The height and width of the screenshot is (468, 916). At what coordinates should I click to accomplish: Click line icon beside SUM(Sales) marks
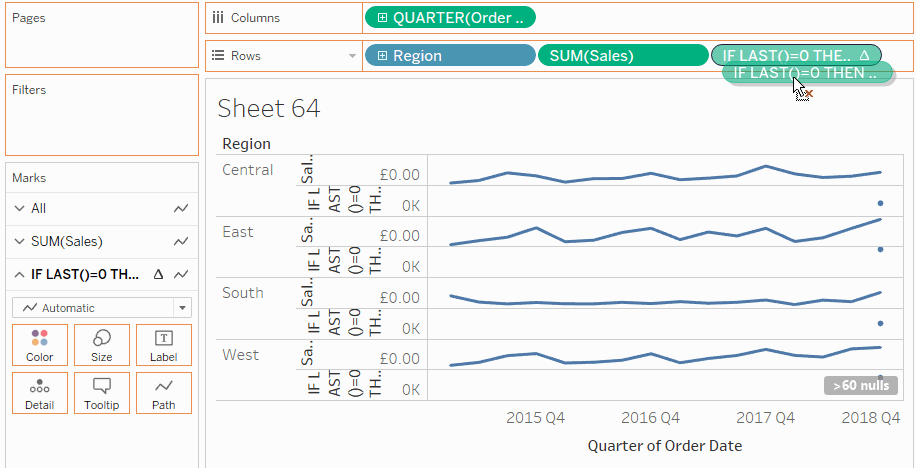[181, 241]
